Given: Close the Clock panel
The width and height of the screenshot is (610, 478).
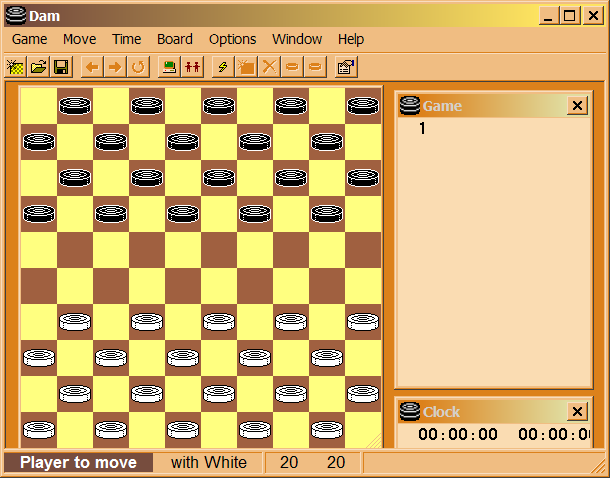Looking at the screenshot, I should (577, 412).
